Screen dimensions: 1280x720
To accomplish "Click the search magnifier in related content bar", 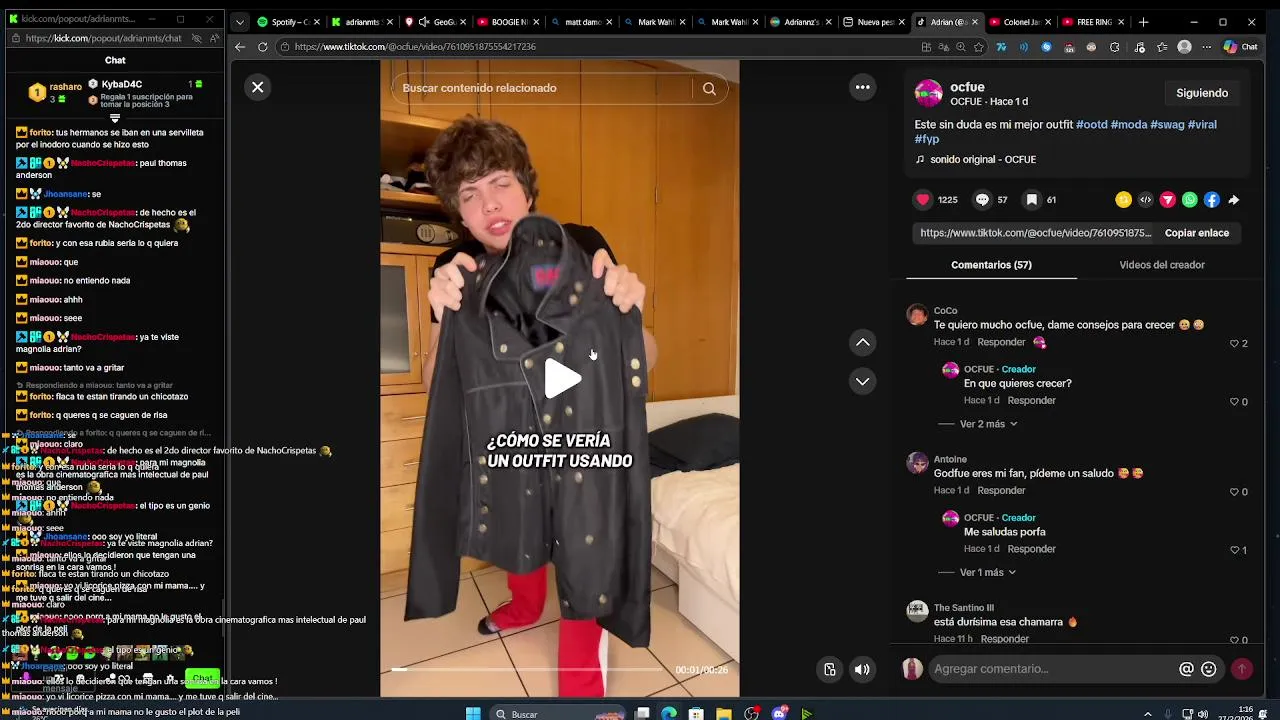I will [x=709, y=88].
